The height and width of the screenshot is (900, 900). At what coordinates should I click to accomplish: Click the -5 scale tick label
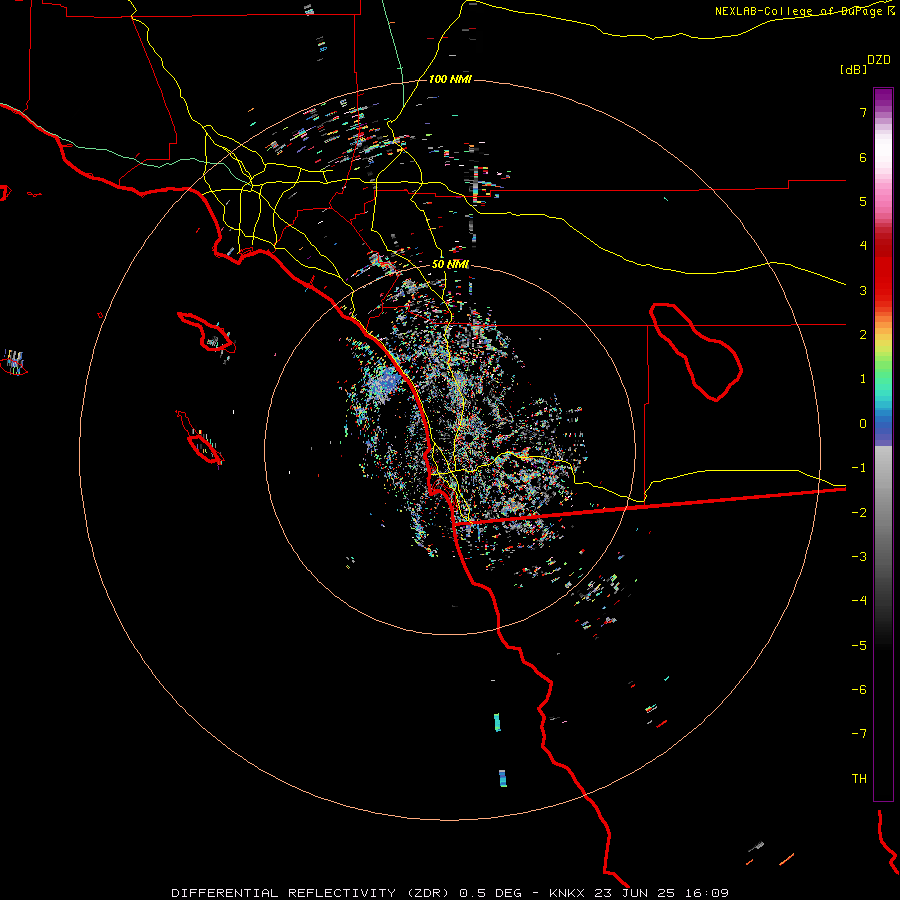pyautogui.click(x=859, y=646)
